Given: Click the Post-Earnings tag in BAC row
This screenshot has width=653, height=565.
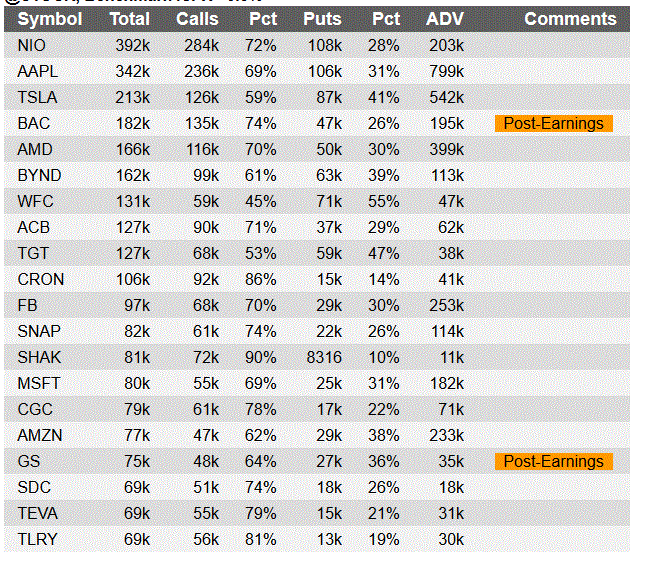Looking at the screenshot, I should (x=553, y=124).
